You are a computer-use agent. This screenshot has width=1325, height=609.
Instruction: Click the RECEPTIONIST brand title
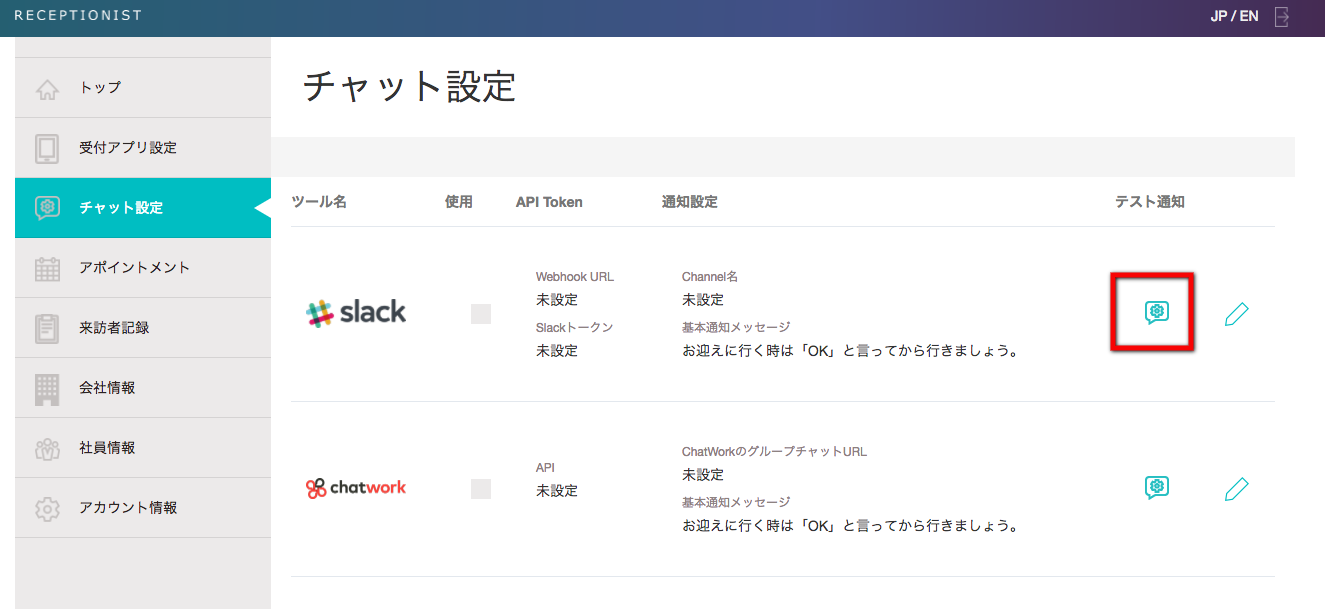78,16
